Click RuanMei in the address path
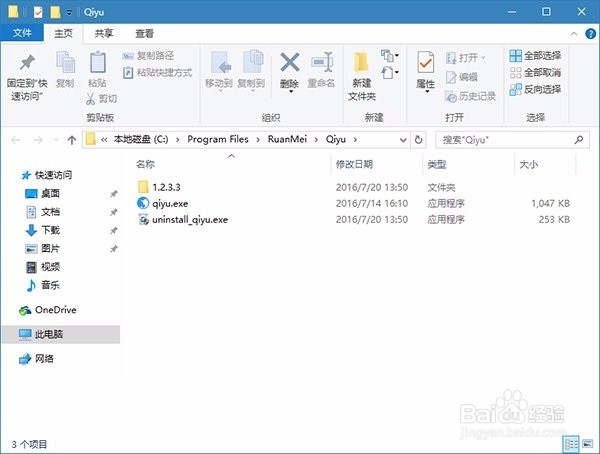 (287, 139)
